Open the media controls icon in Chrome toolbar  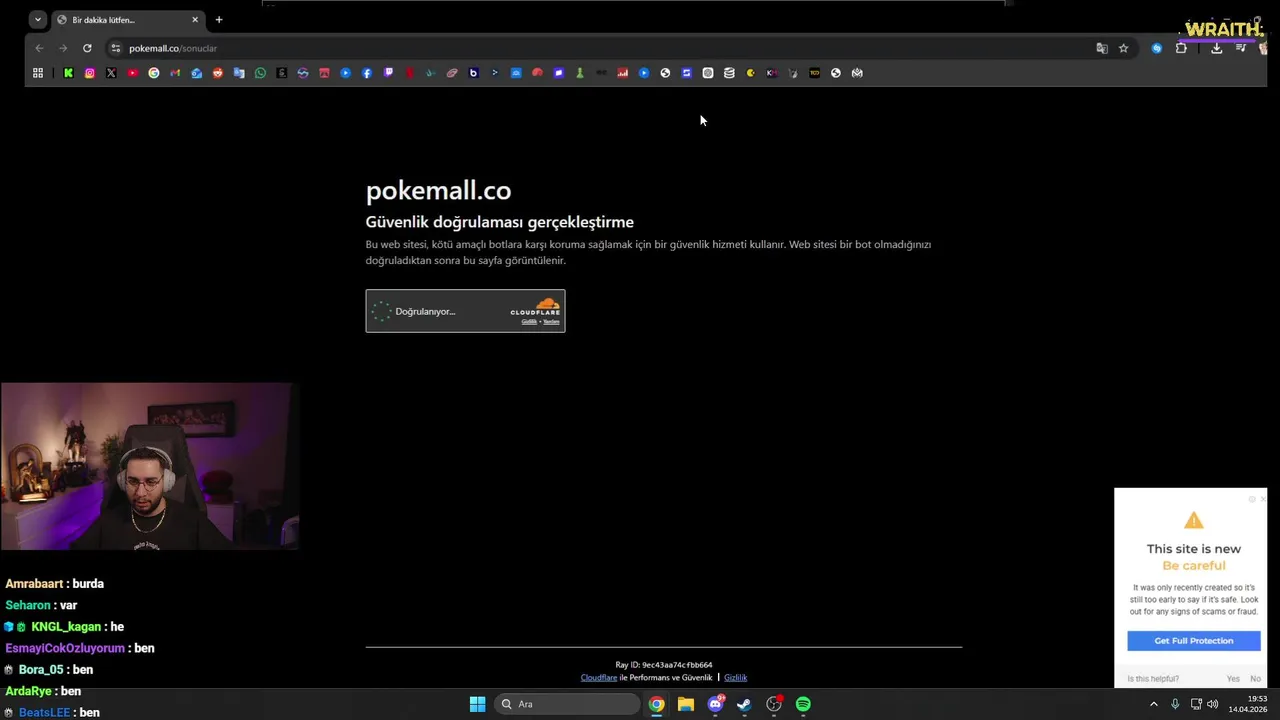[x=1241, y=48]
